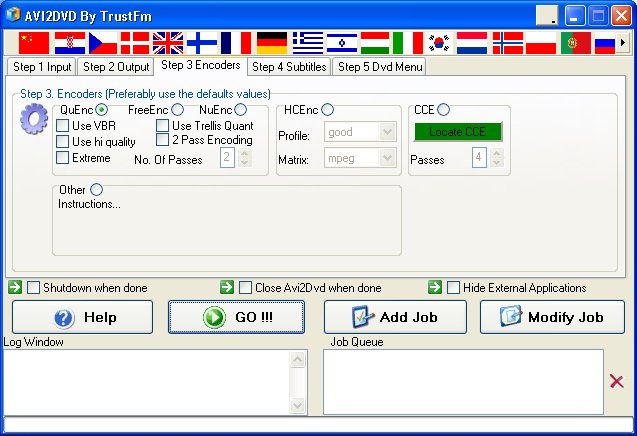
Task: Tick the Extreme checkbox
Action: pos(62,157)
